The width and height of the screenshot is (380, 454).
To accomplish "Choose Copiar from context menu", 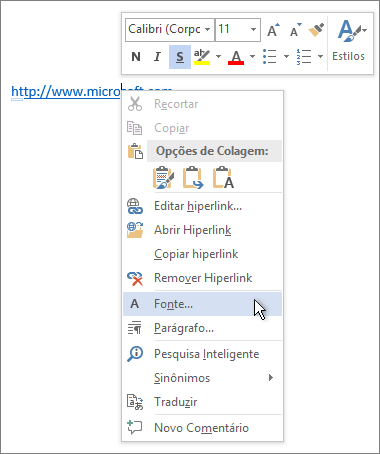I will (202, 128).
